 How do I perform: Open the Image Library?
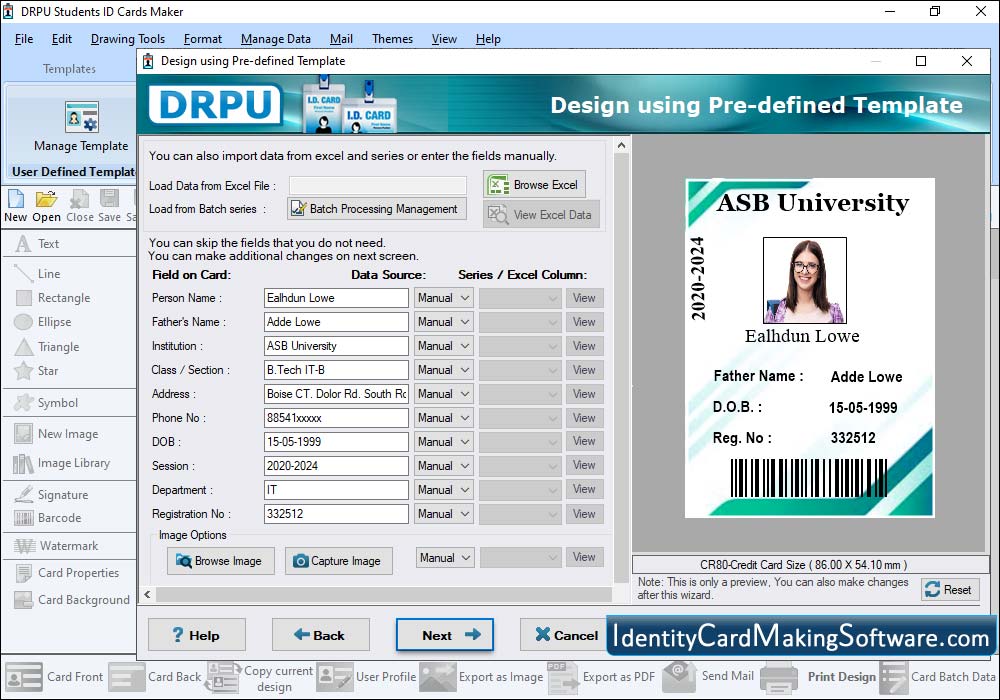[61, 463]
